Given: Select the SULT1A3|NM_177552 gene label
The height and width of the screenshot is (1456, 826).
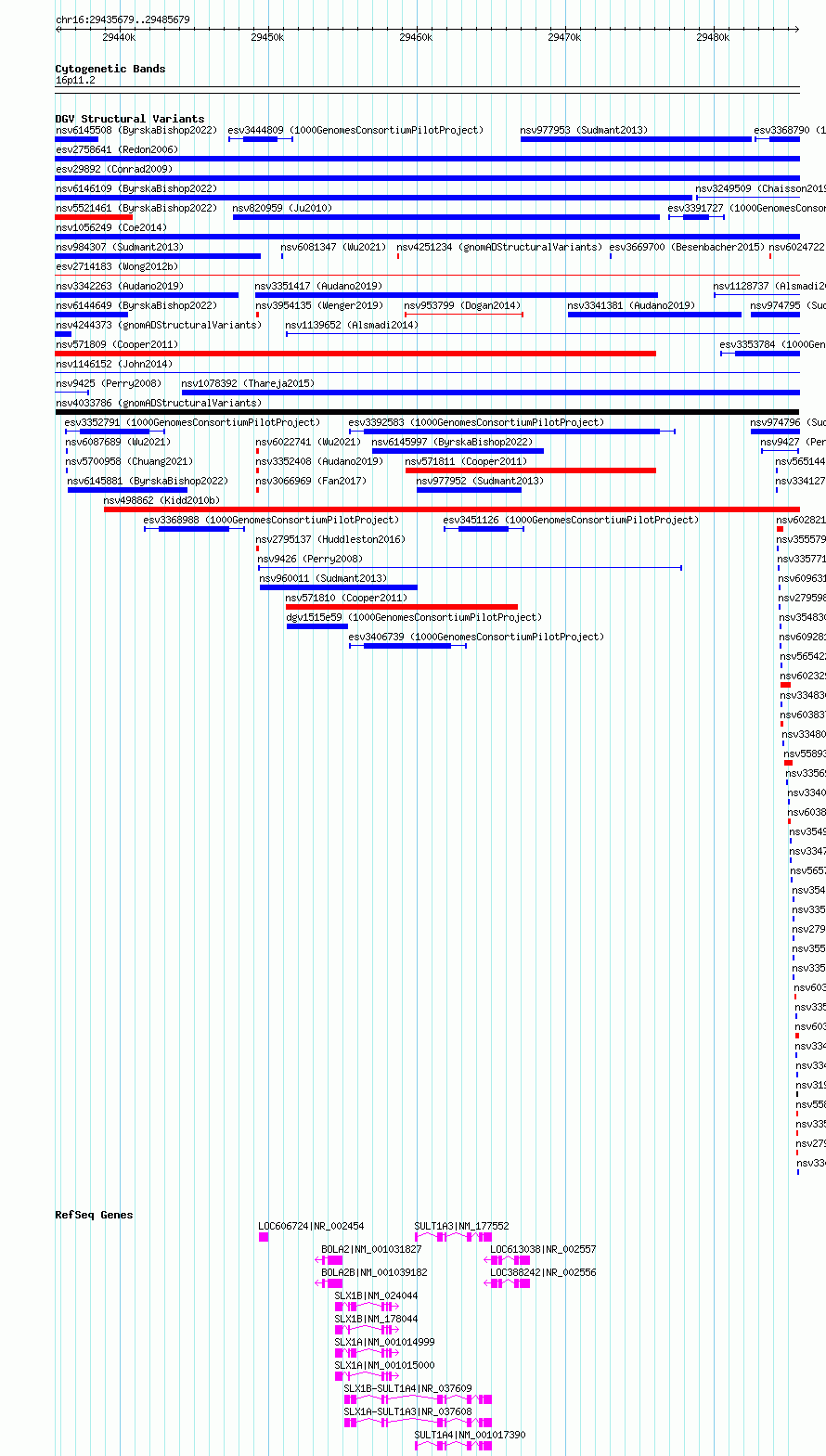Looking at the screenshot, I should coord(461,1226).
